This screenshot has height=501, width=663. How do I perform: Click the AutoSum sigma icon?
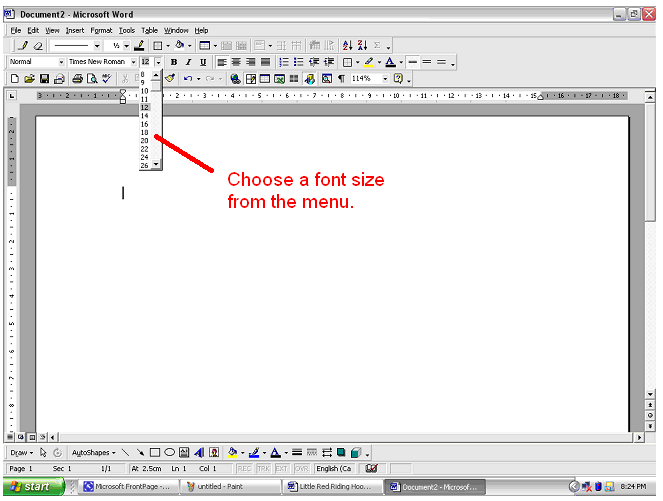[x=377, y=45]
